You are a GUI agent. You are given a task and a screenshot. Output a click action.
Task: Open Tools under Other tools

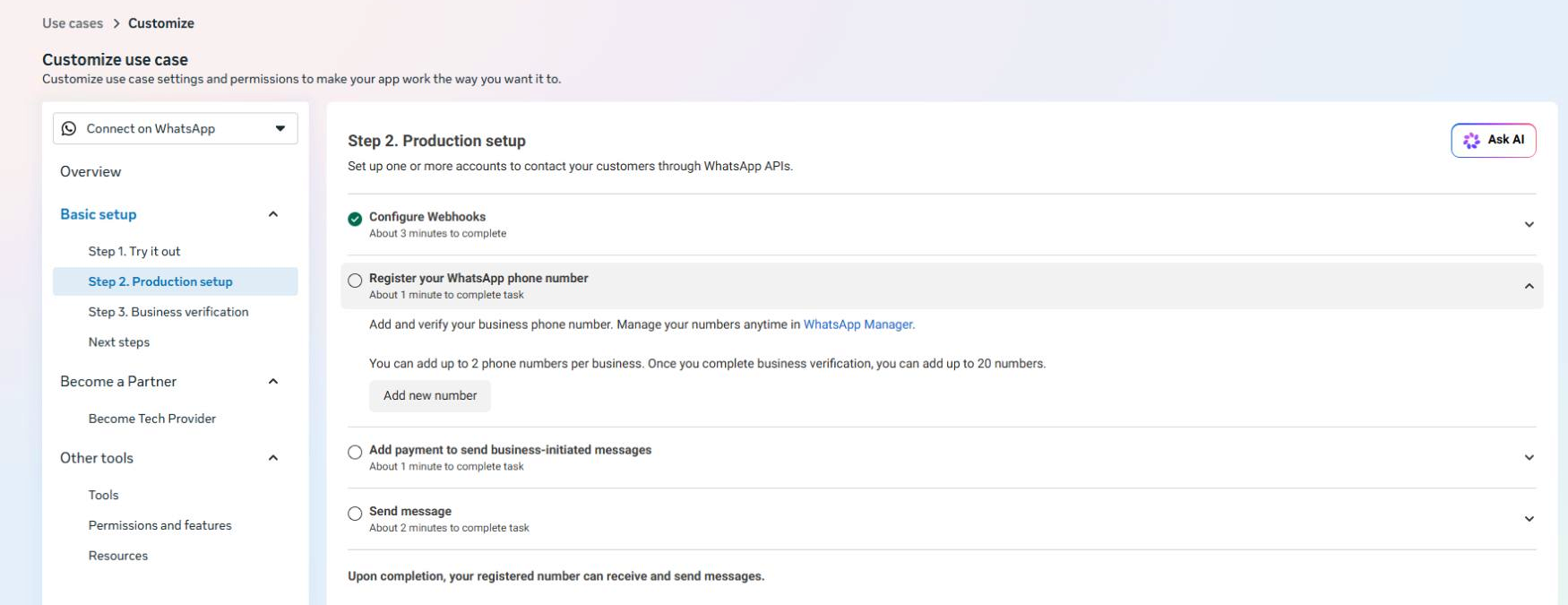click(103, 495)
